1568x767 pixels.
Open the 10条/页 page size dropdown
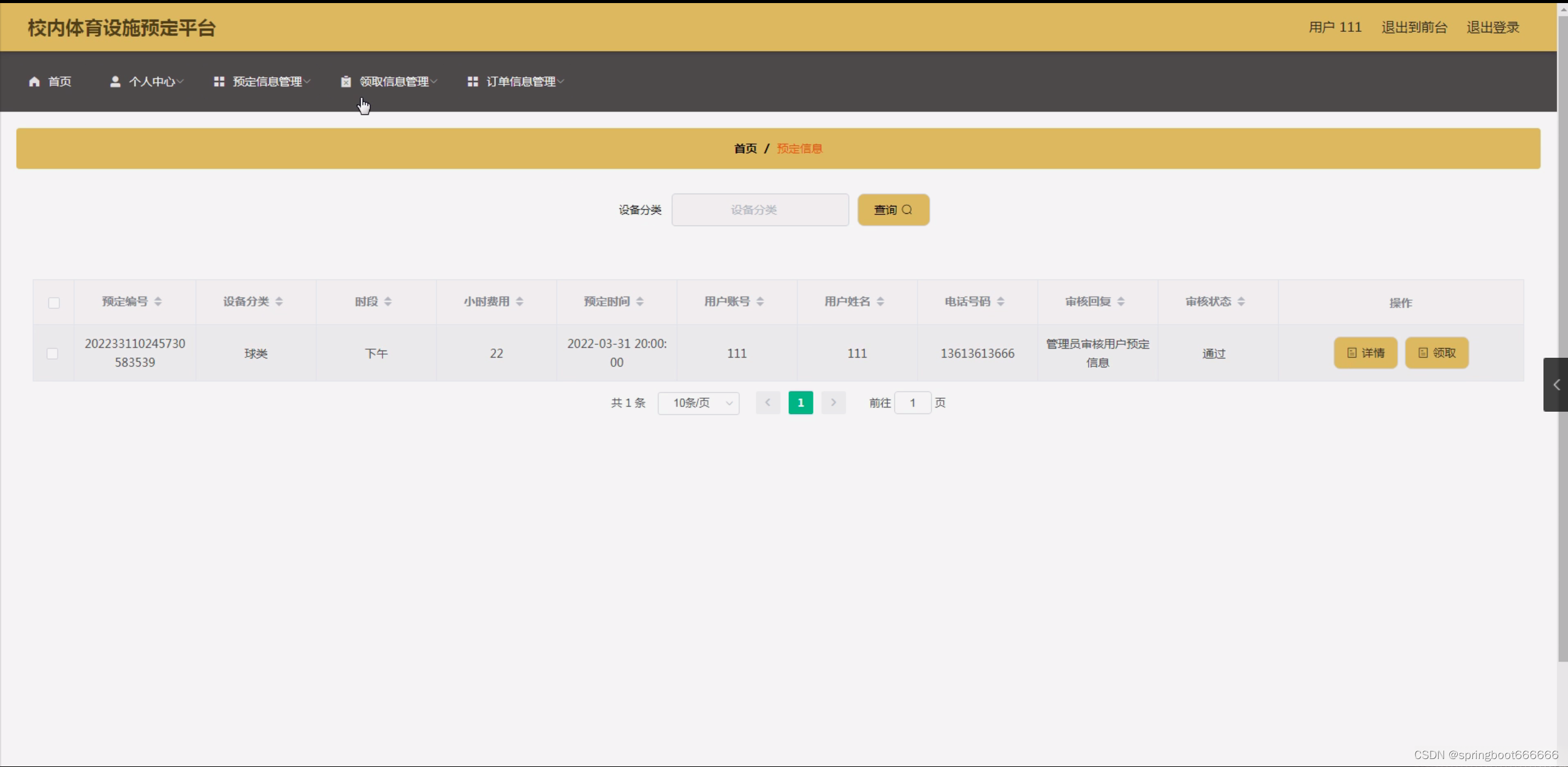tap(698, 403)
